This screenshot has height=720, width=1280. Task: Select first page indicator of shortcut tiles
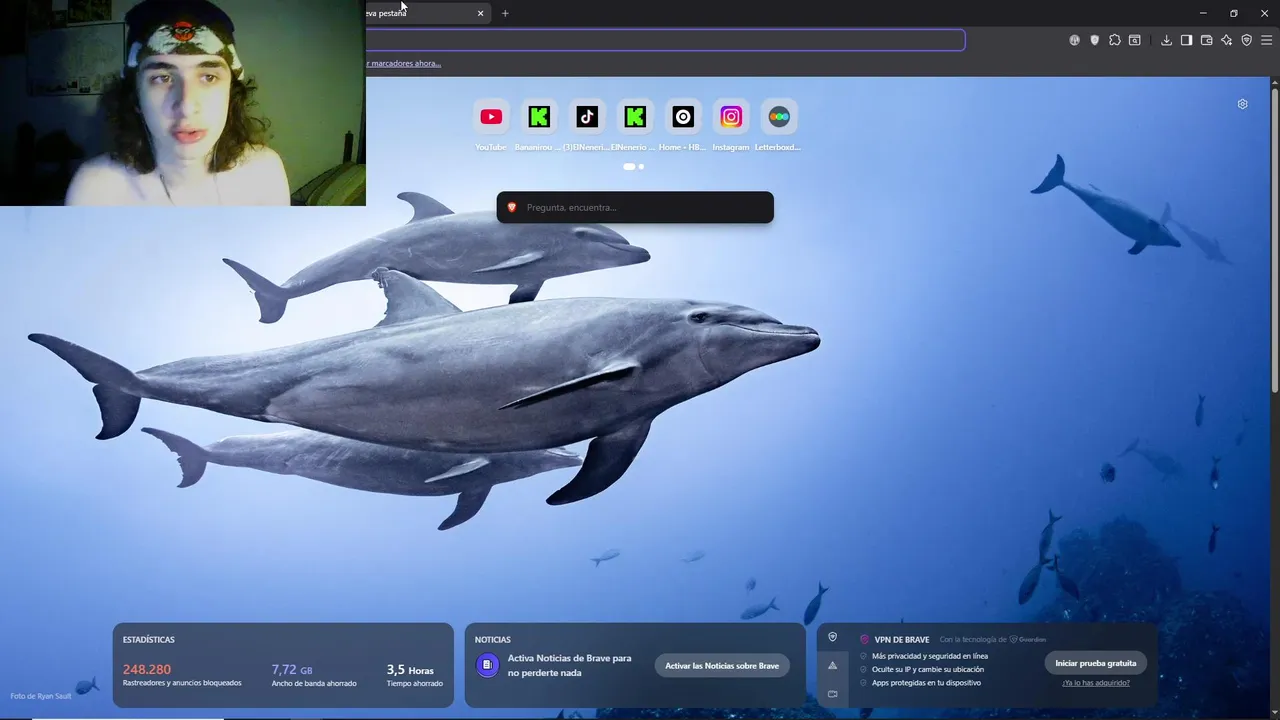pyautogui.click(x=629, y=167)
